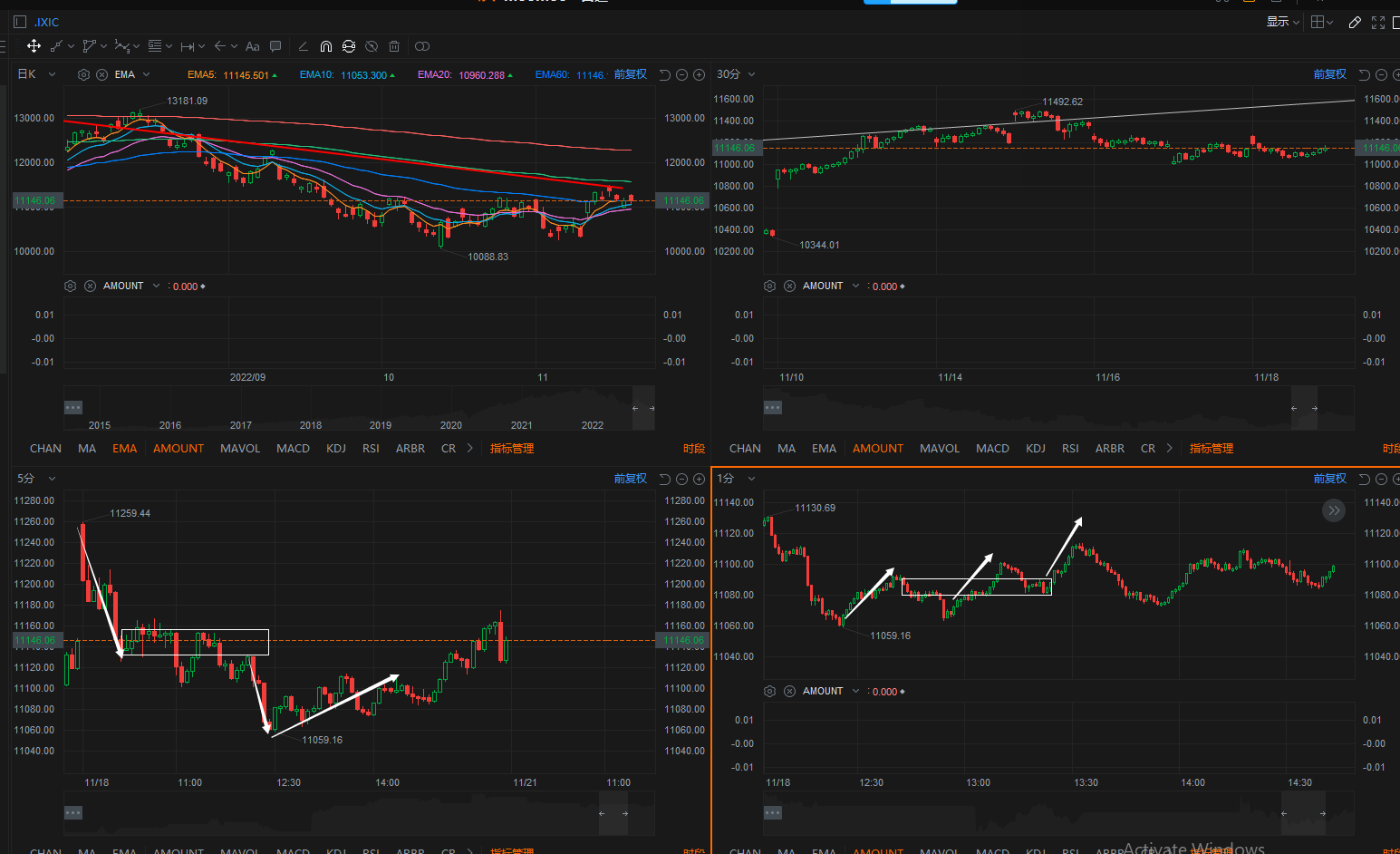The width and height of the screenshot is (1400, 854).
Task: Delete drawings with the trash icon
Action: tap(394, 46)
